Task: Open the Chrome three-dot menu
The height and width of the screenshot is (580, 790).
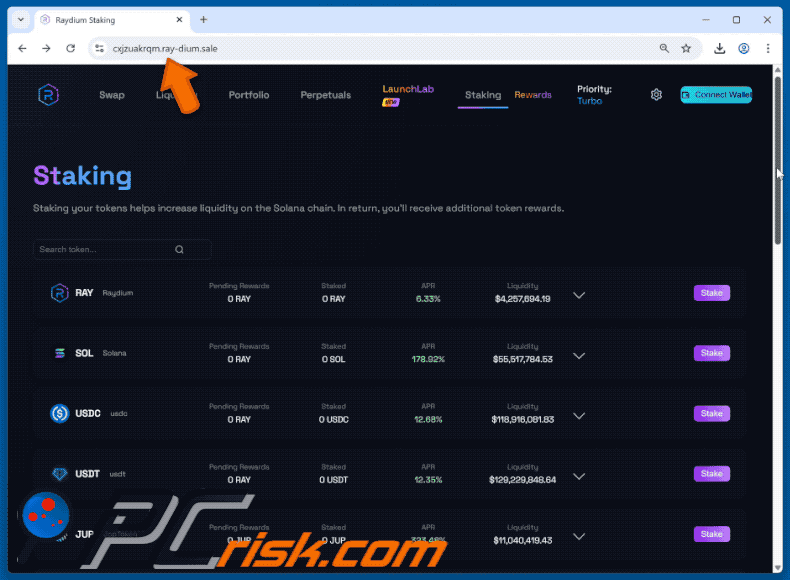Action: click(x=768, y=48)
